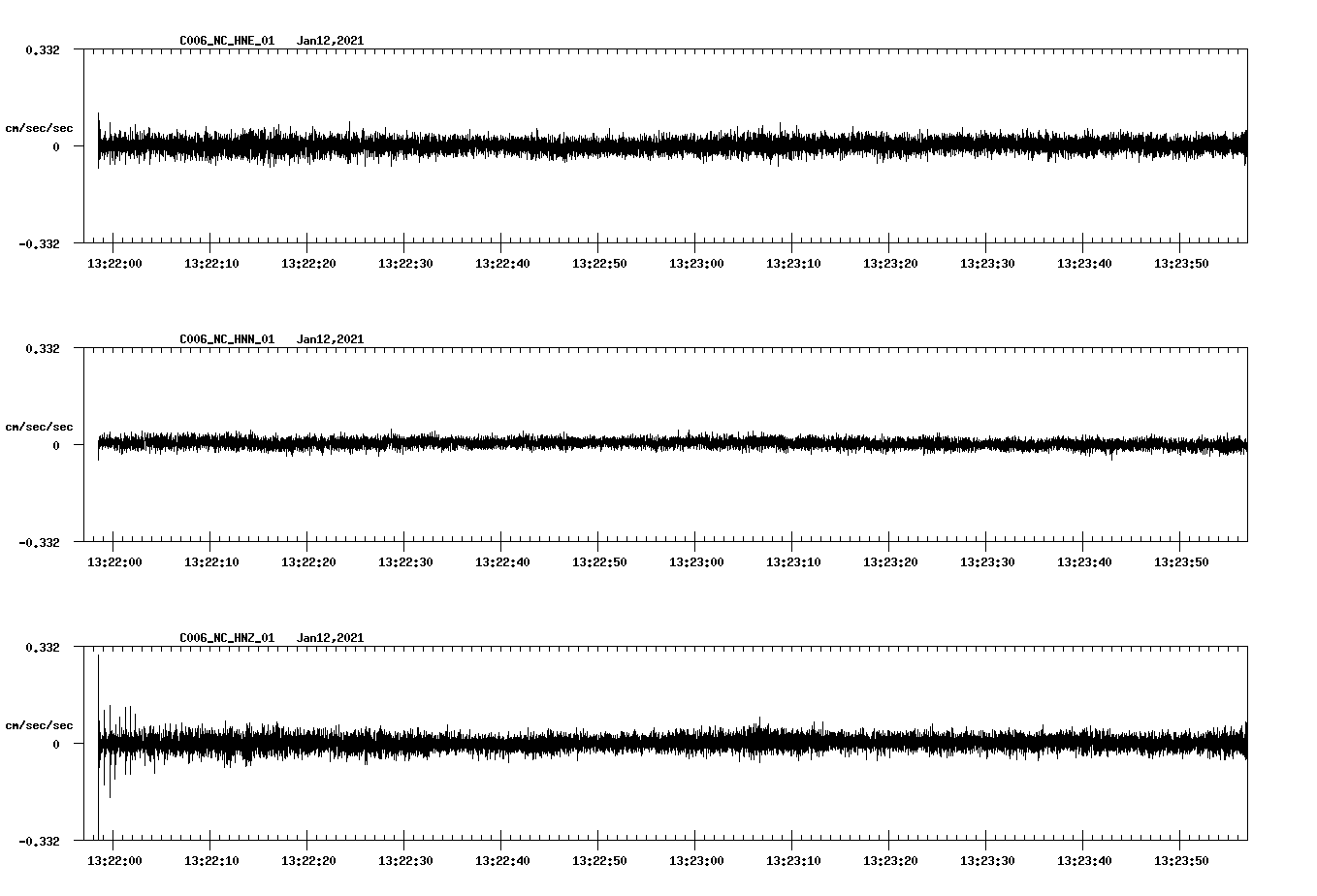Click the Jan12,2021 date on the bottom plot
Screen dimensions: 1317x896
coord(332,638)
